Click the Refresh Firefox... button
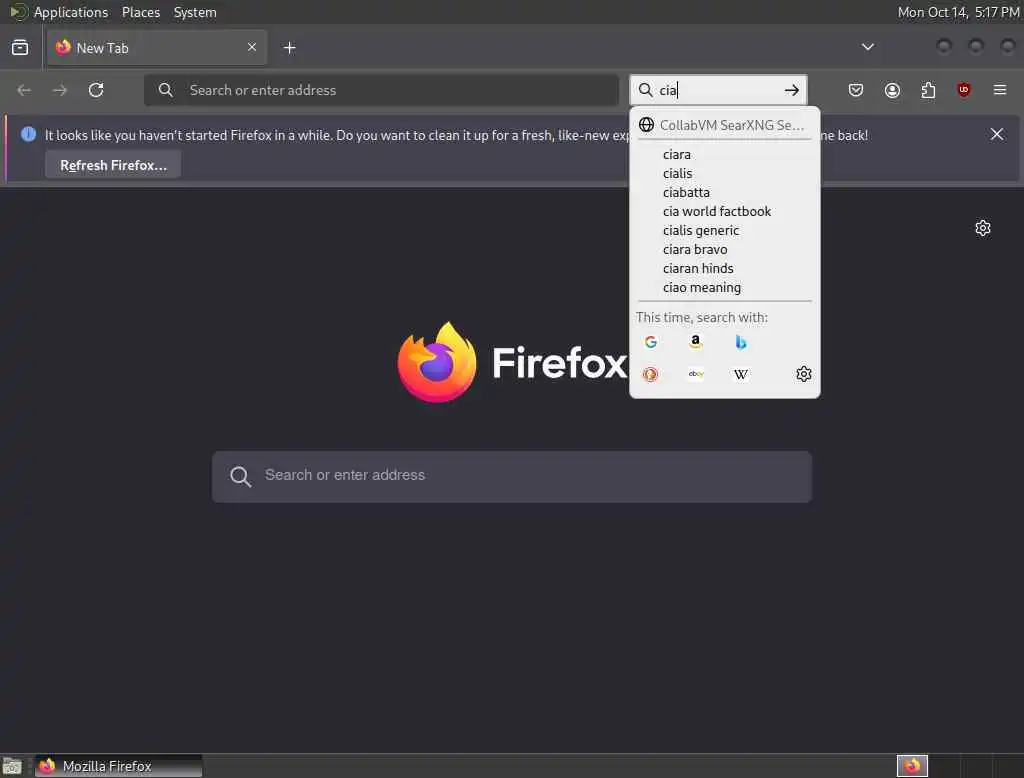The height and width of the screenshot is (778, 1024). coord(113,165)
